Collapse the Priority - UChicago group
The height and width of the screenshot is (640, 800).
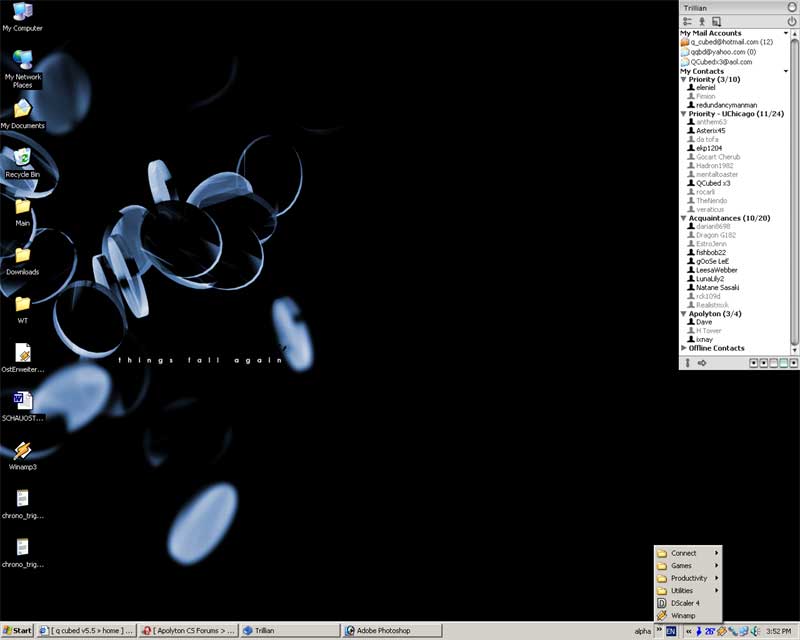click(x=684, y=114)
